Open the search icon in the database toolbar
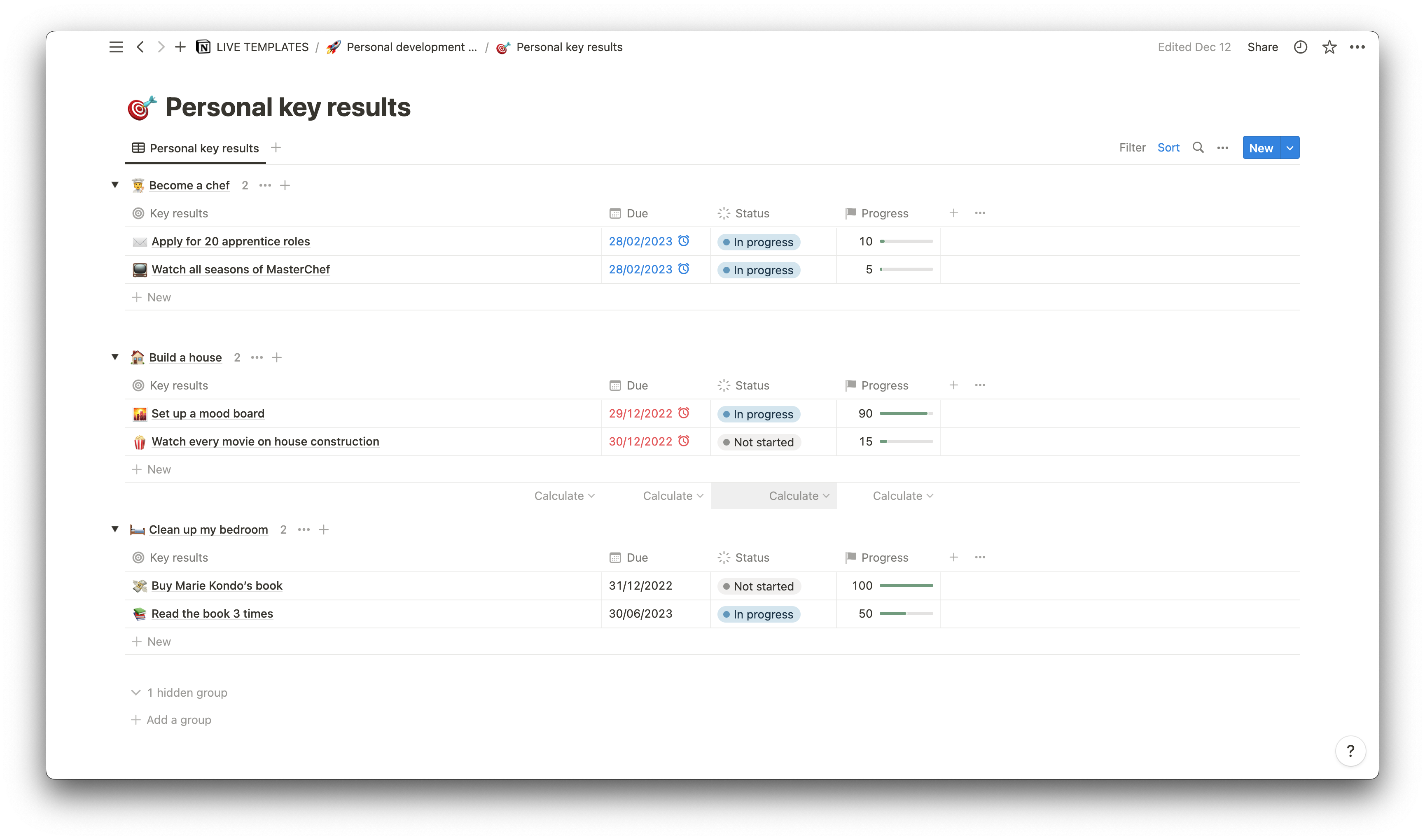Screen dimensions: 1425x840 pyautogui.click(x=1198, y=148)
